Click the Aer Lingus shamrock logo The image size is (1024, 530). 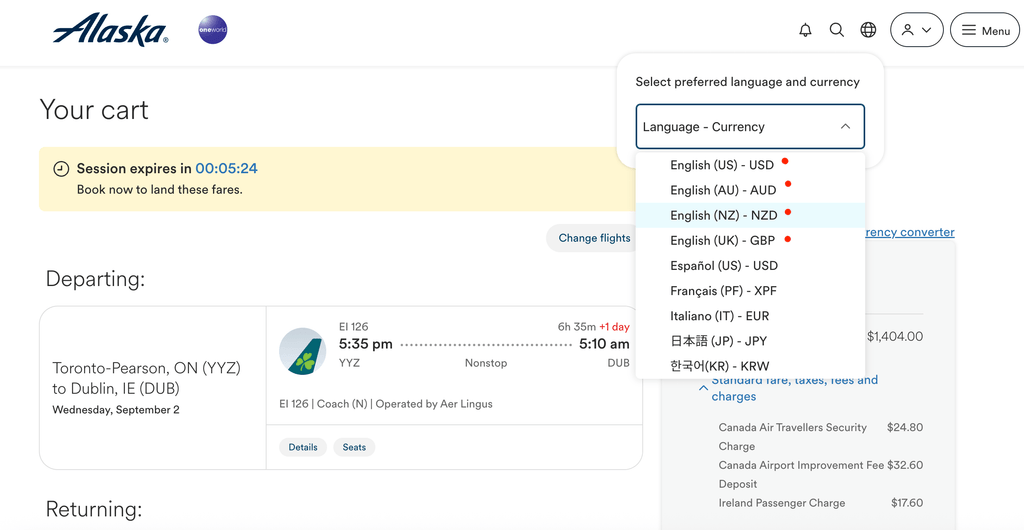[302, 351]
